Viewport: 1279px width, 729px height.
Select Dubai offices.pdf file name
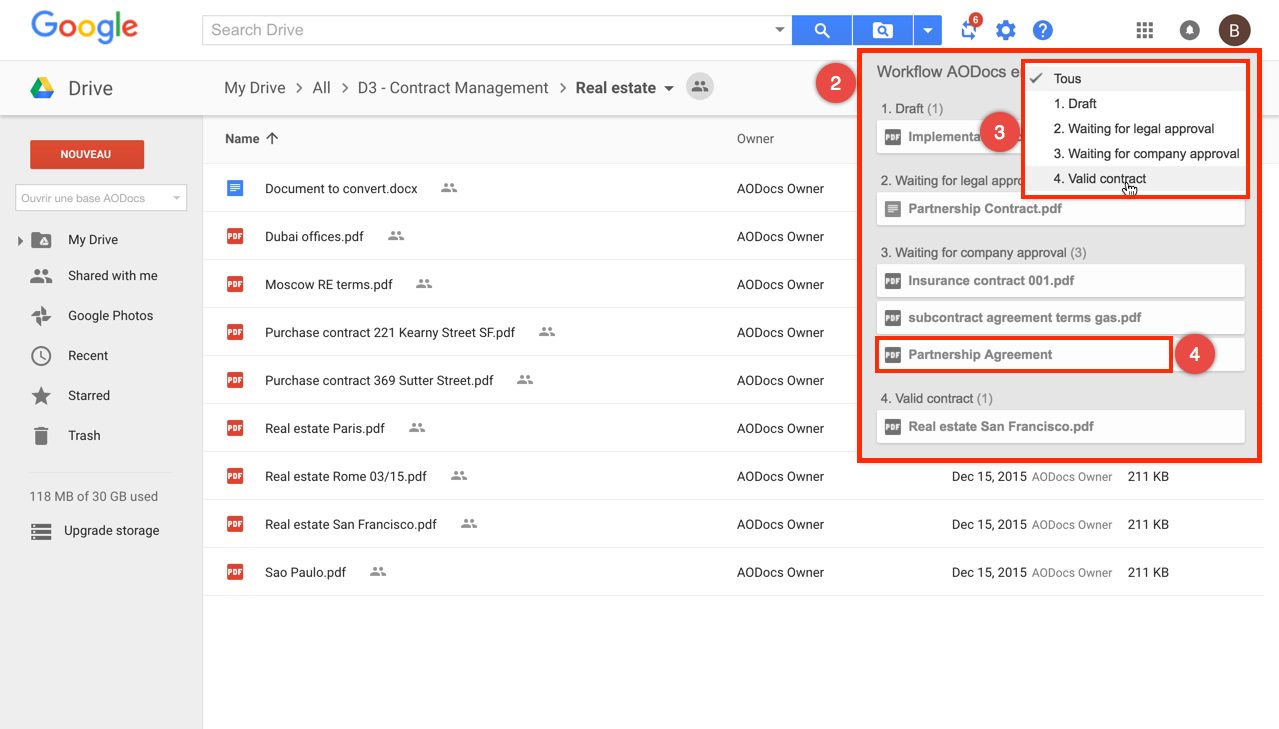point(314,236)
